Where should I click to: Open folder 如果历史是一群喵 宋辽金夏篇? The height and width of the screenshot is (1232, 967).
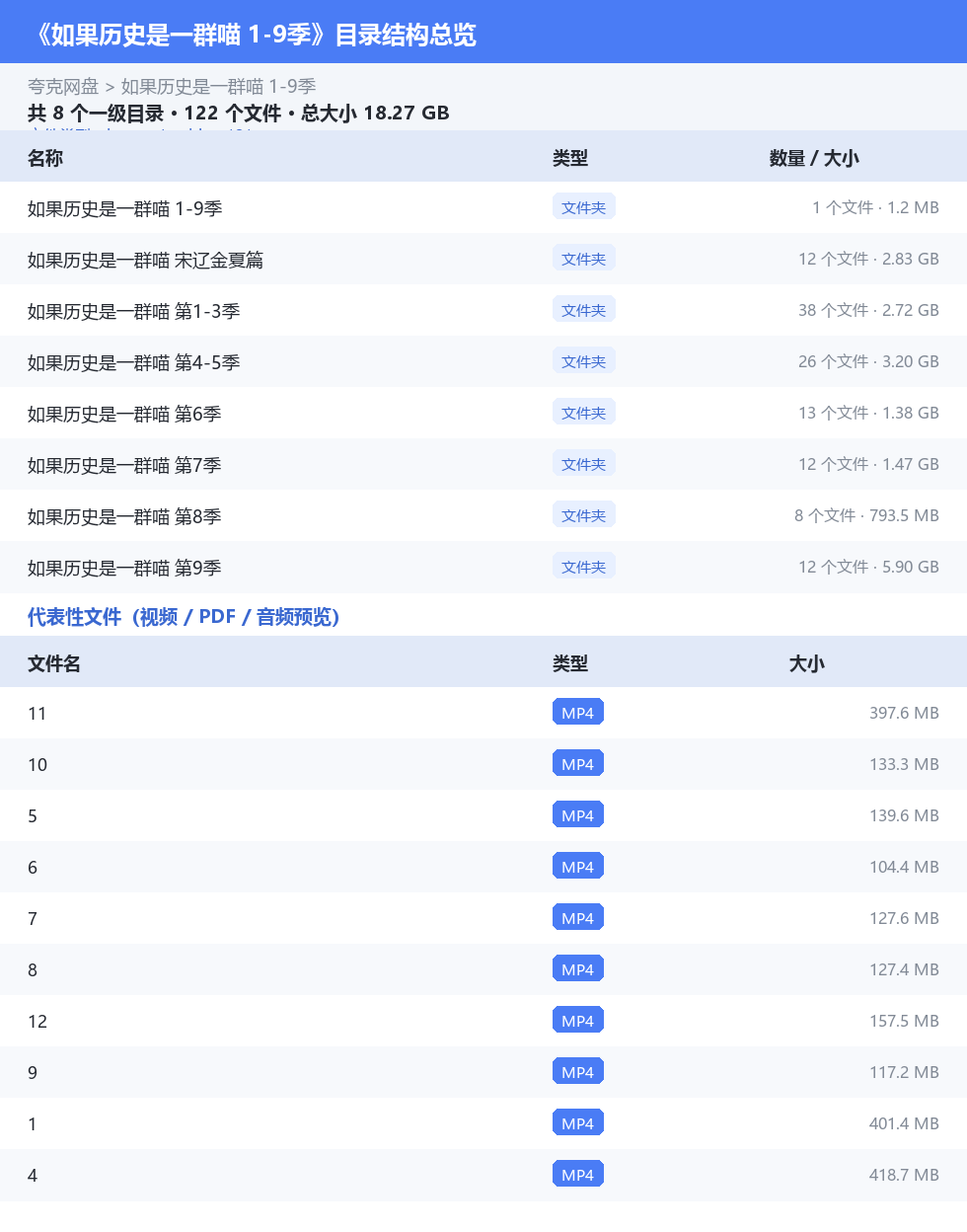pyautogui.click(x=145, y=260)
